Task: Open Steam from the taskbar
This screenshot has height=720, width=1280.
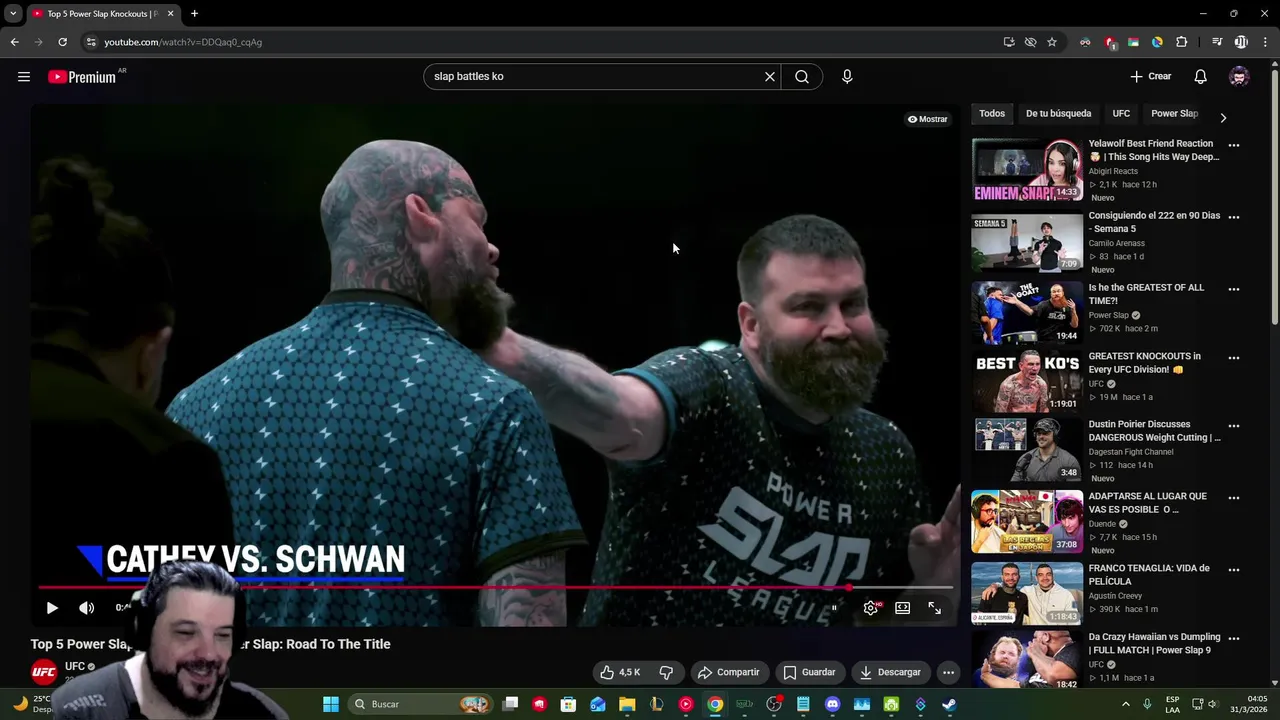Action: click(x=949, y=704)
